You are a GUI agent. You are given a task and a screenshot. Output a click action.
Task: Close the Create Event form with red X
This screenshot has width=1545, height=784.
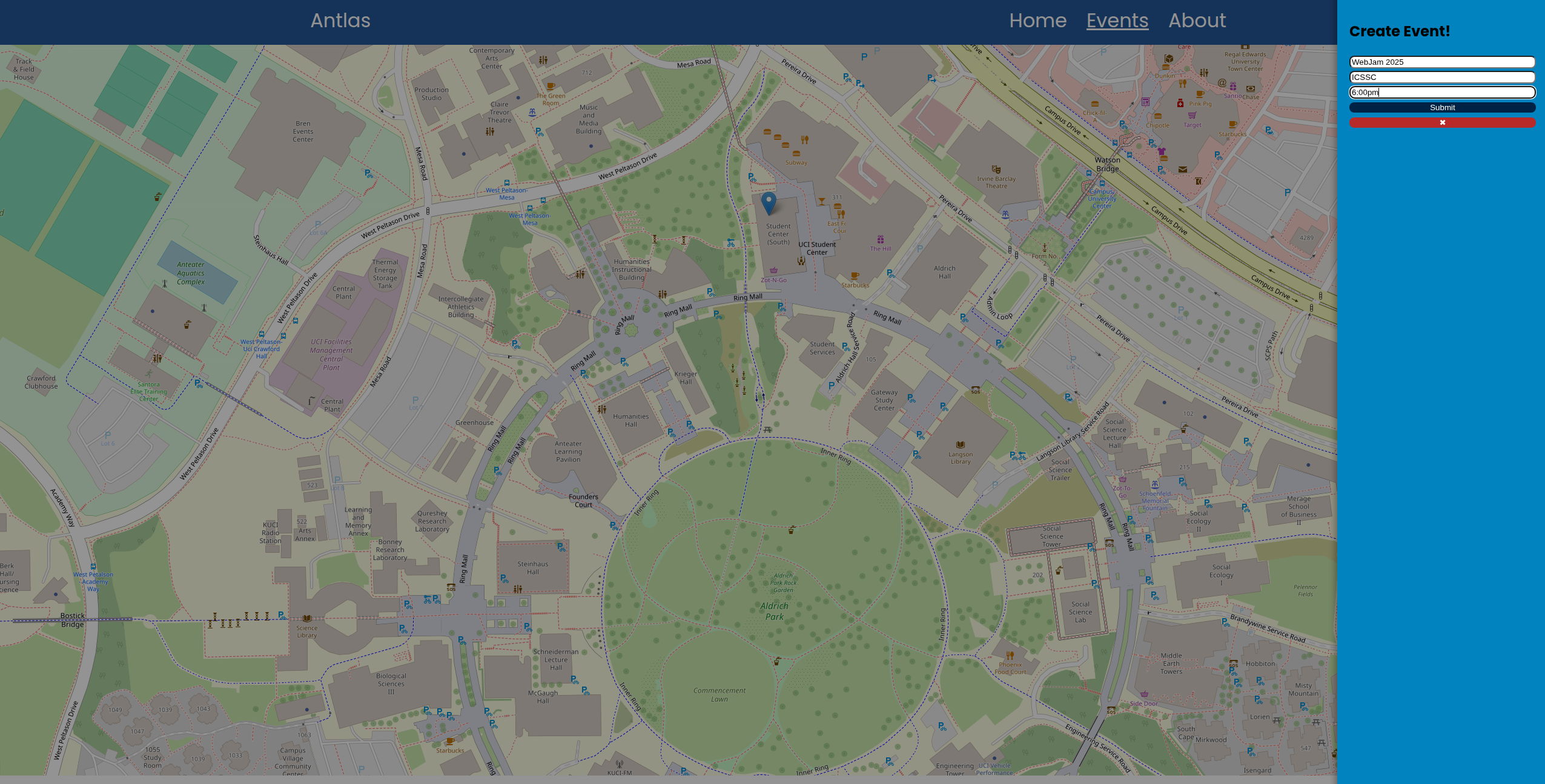[x=1442, y=122]
